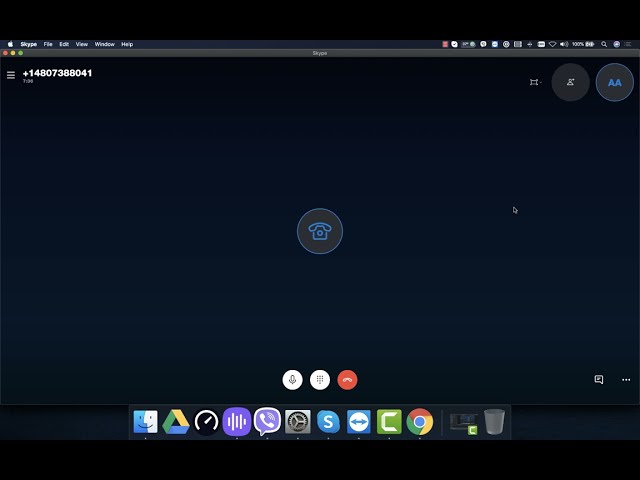Screen dimensions: 640x480
Task: Launch Google Chrome from the dock
Action: (420, 422)
